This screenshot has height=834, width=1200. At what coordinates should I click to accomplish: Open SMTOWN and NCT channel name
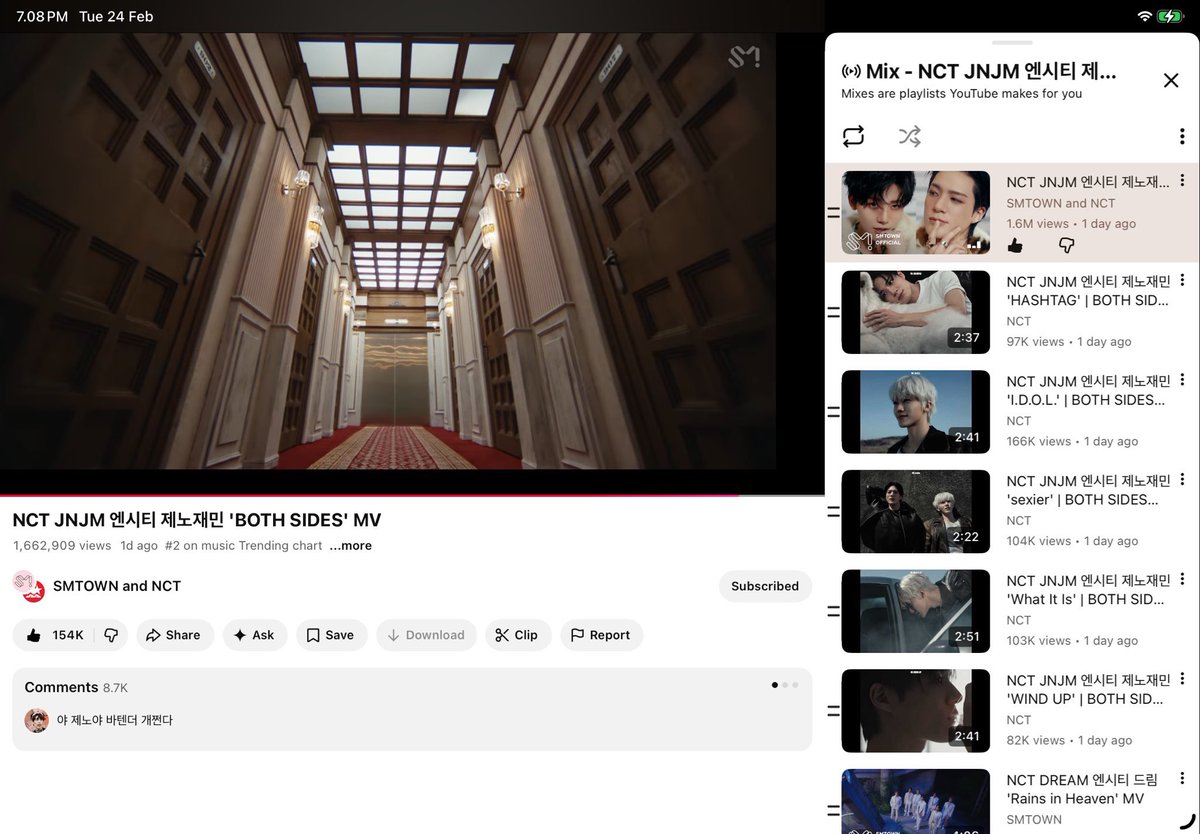click(117, 586)
